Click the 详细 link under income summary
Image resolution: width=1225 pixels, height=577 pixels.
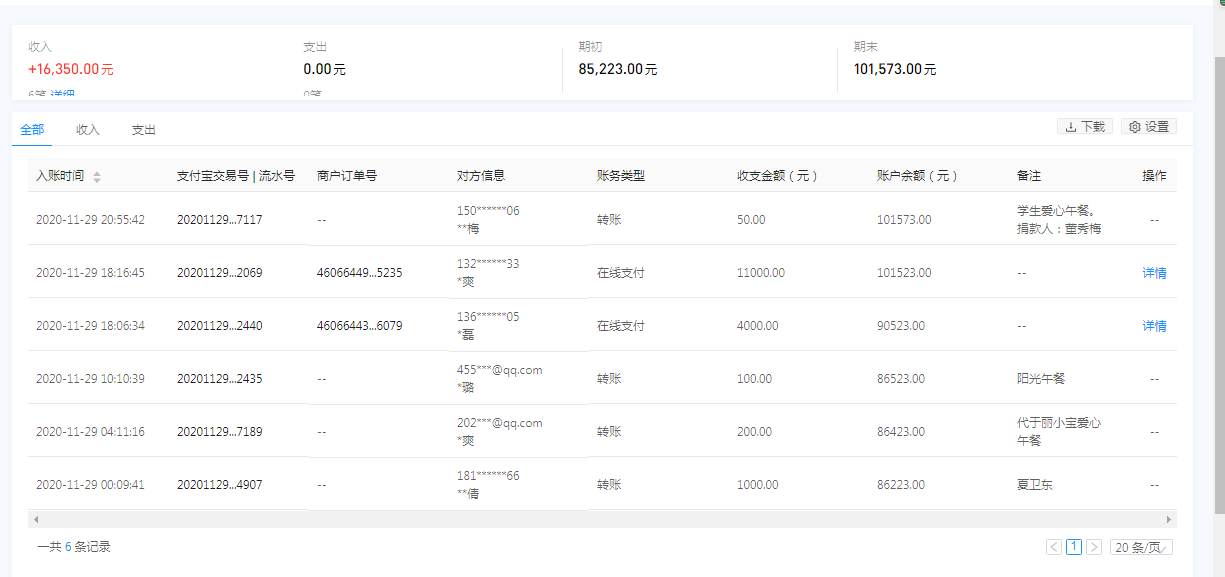(x=63, y=95)
